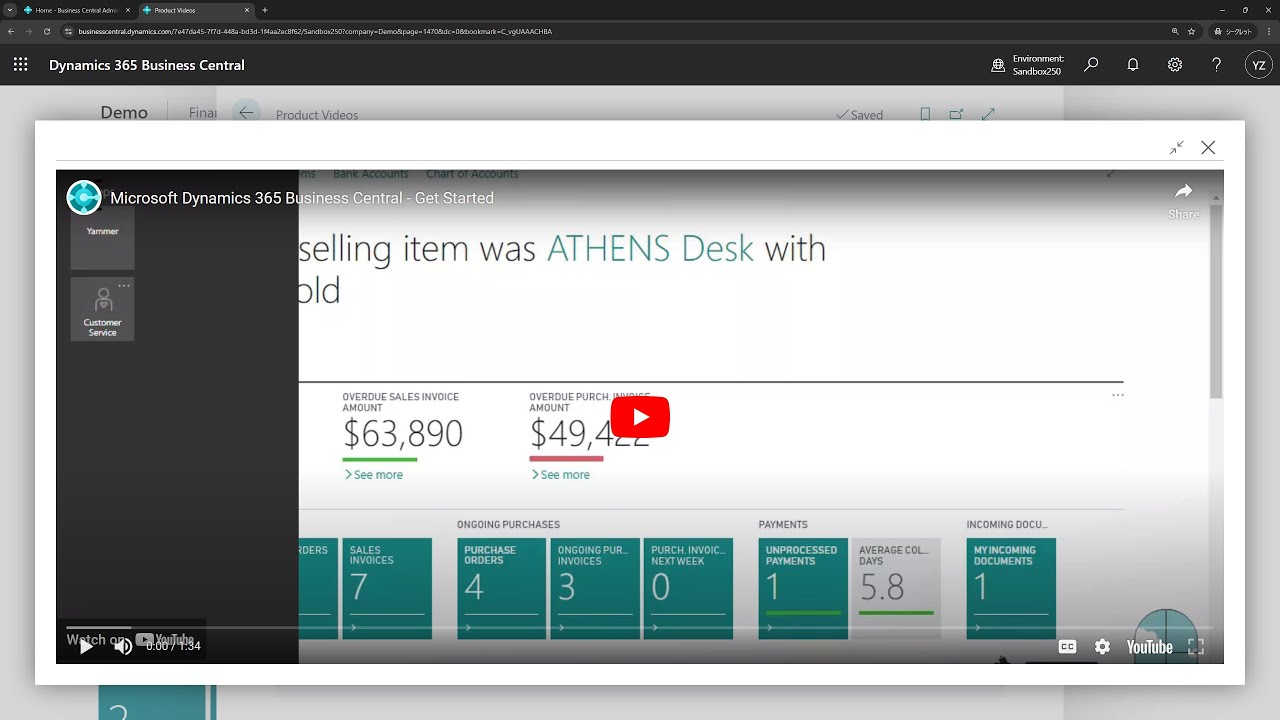Open the browser tab search dropdown arrow

[9, 10]
